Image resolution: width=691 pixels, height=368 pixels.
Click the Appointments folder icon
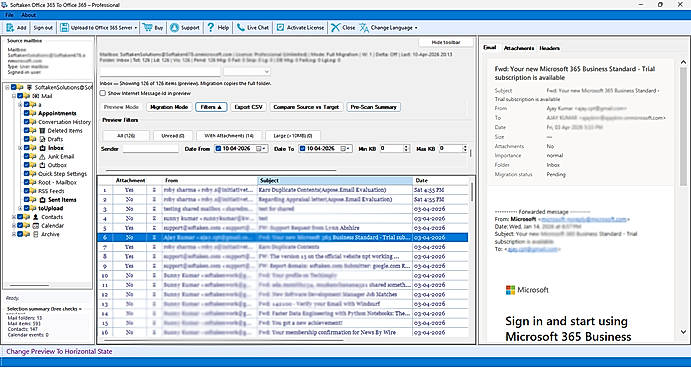click(x=33, y=113)
